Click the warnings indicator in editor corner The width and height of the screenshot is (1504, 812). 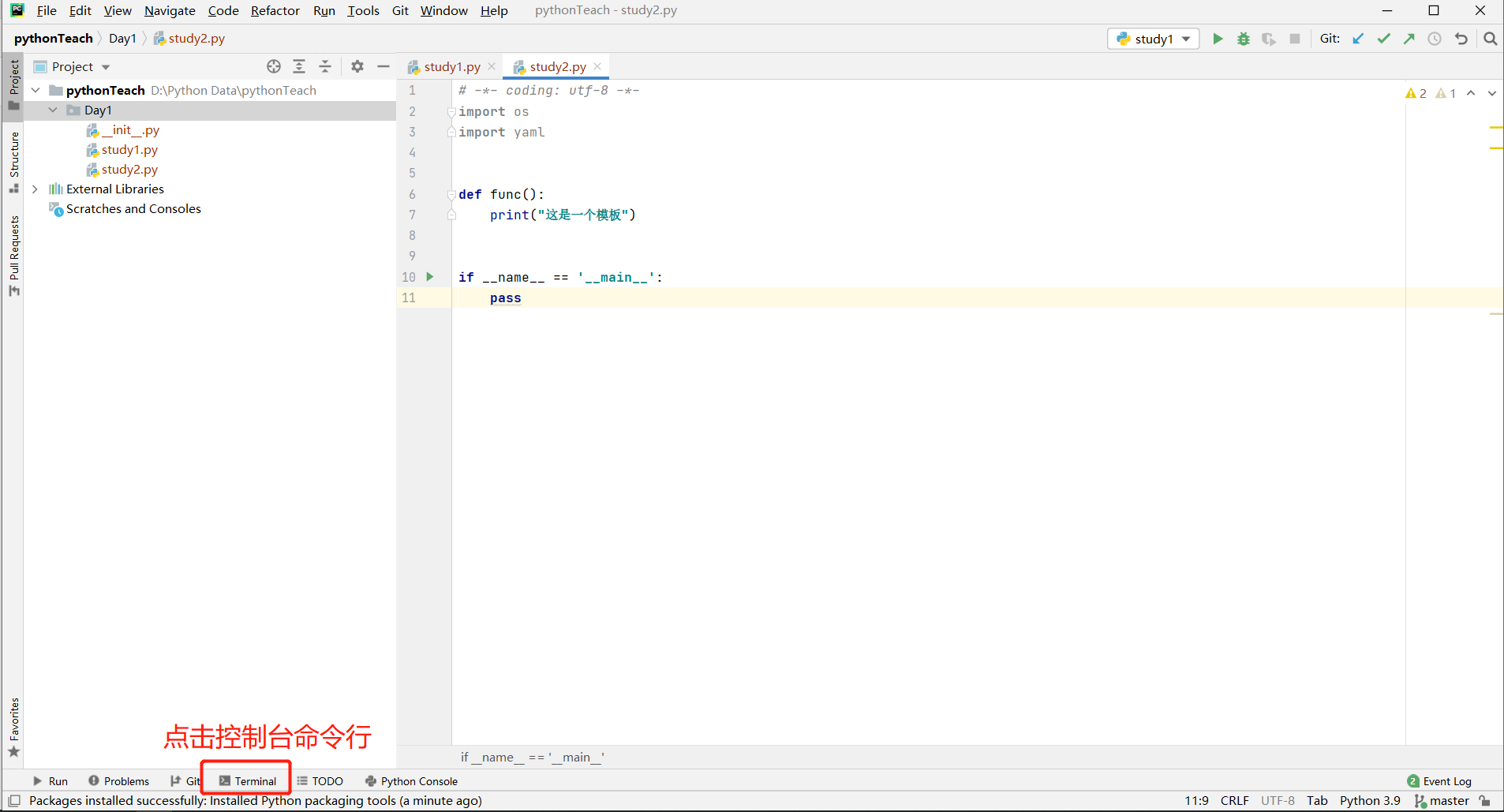[x=1431, y=93]
